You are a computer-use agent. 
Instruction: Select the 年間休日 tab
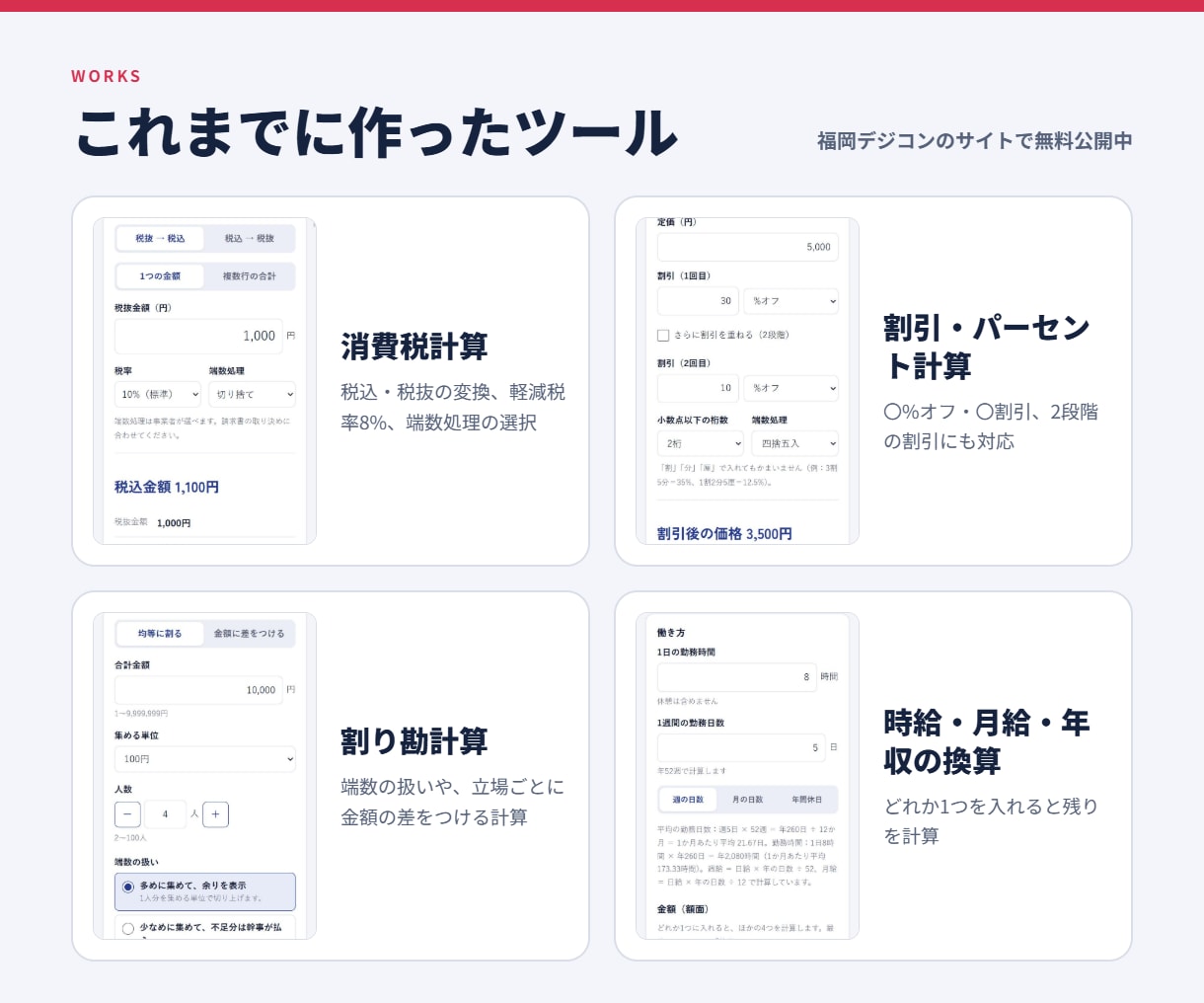(x=806, y=800)
